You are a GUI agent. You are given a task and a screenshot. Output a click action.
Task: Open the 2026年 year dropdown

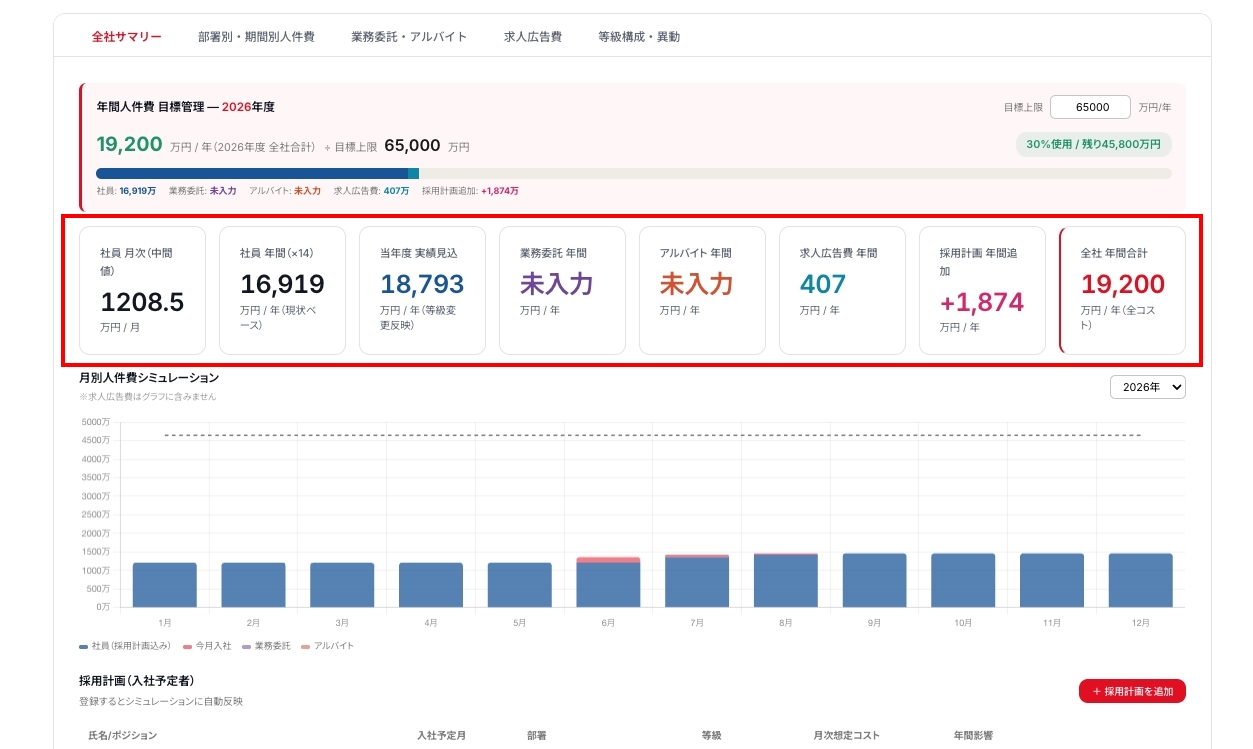click(1148, 387)
